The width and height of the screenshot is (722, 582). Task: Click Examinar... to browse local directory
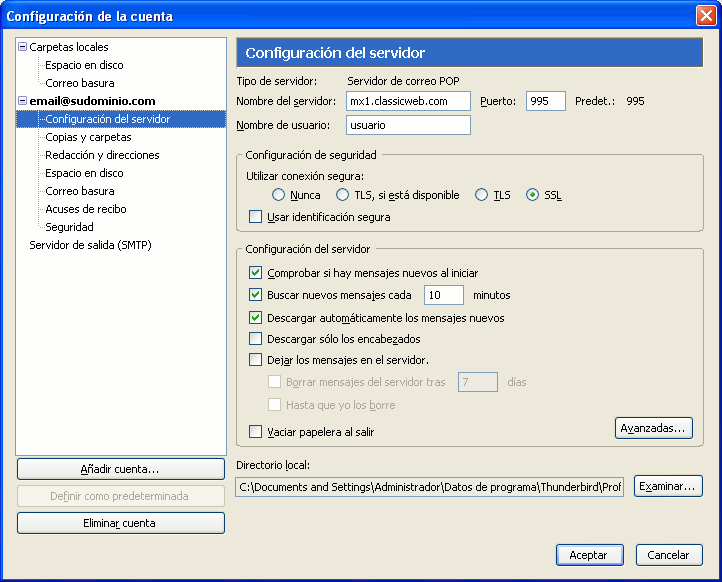coord(668,486)
